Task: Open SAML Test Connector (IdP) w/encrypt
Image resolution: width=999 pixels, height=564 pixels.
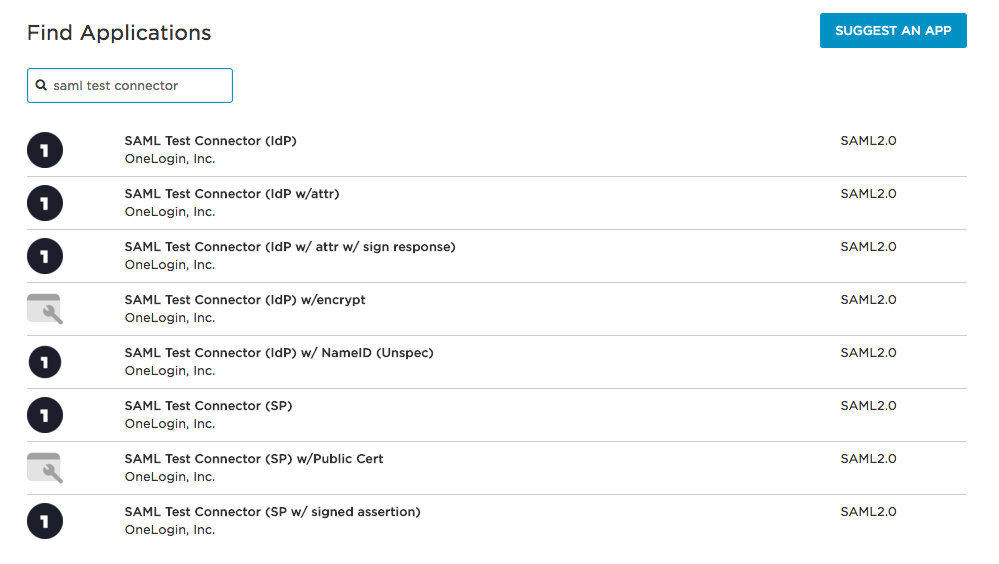Action: tap(244, 300)
